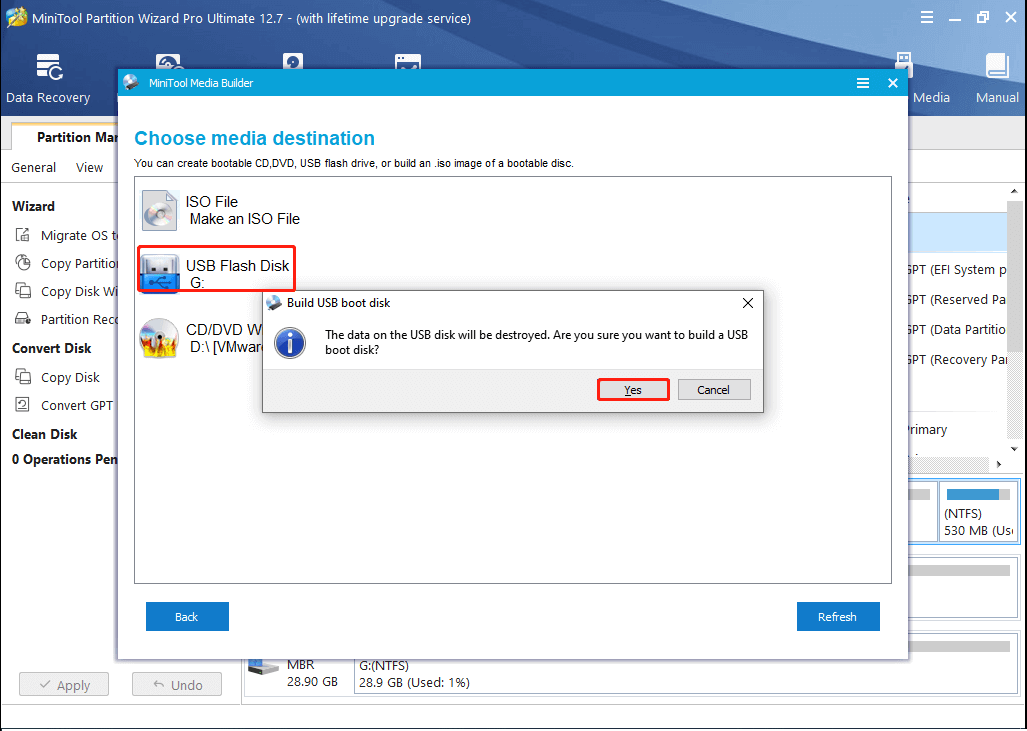Cancel the Build USB boot disk dialog

click(714, 389)
